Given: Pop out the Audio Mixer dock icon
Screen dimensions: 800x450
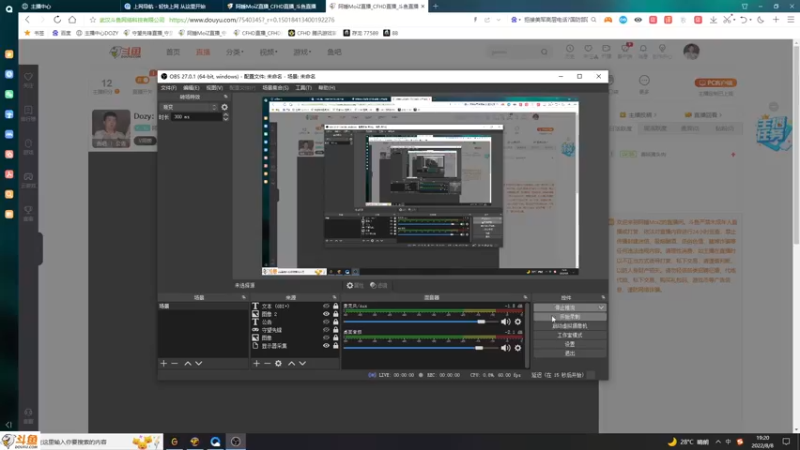Looking at the screenshot, I should coord(525,297).
